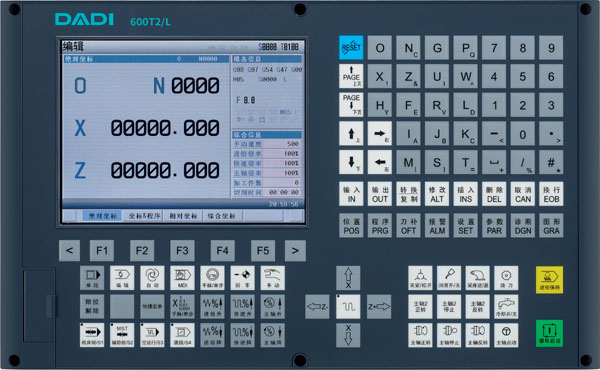Toggle the machine lock S1 key
Viewport: 600px width, 370px height.
[x=92, y=335]
